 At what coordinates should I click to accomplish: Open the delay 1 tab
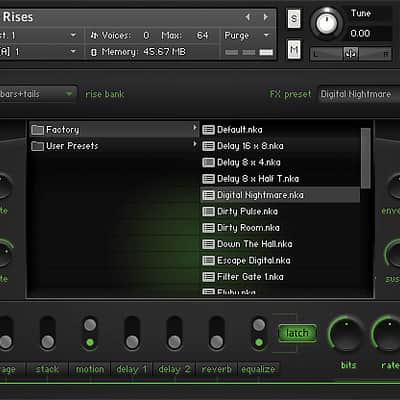[131, 369]
